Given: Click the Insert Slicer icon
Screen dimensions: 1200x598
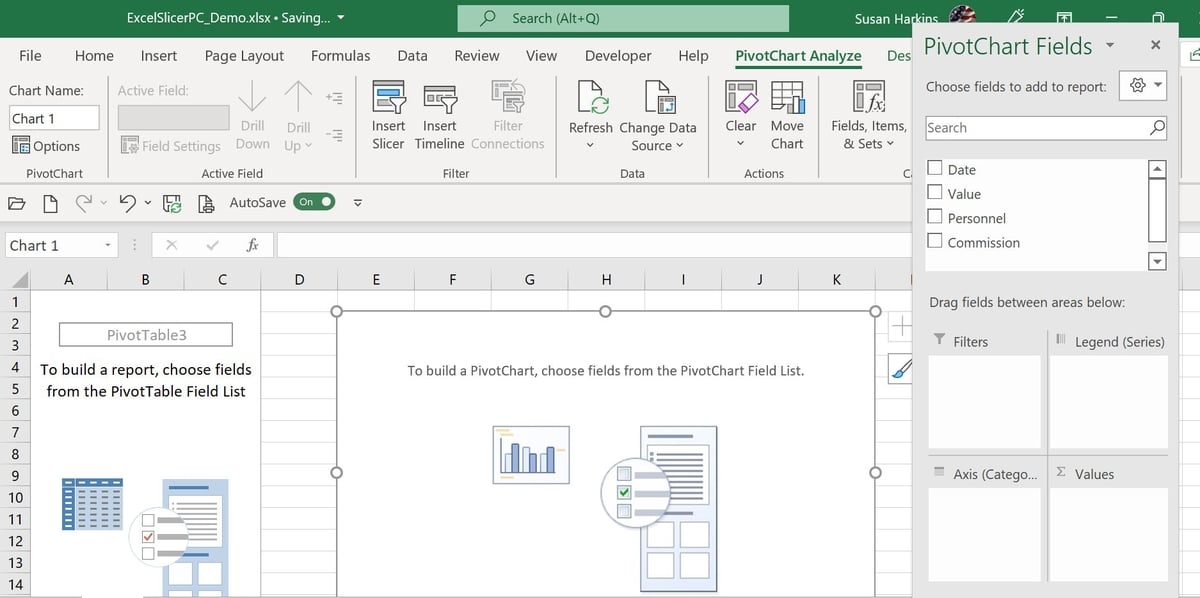Looking at the screenshot, I should [x=388, y=96].
